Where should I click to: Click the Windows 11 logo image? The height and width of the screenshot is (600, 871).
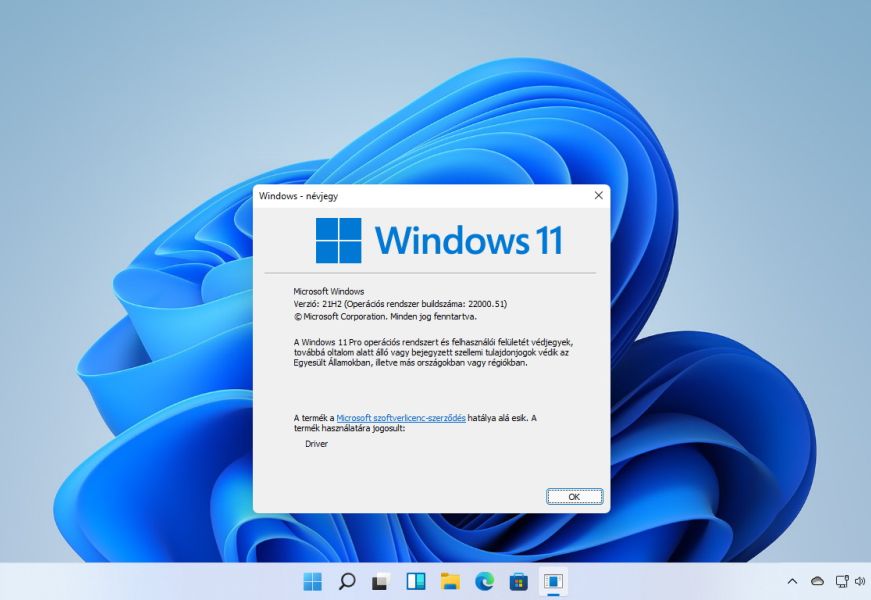click(439, 241)
